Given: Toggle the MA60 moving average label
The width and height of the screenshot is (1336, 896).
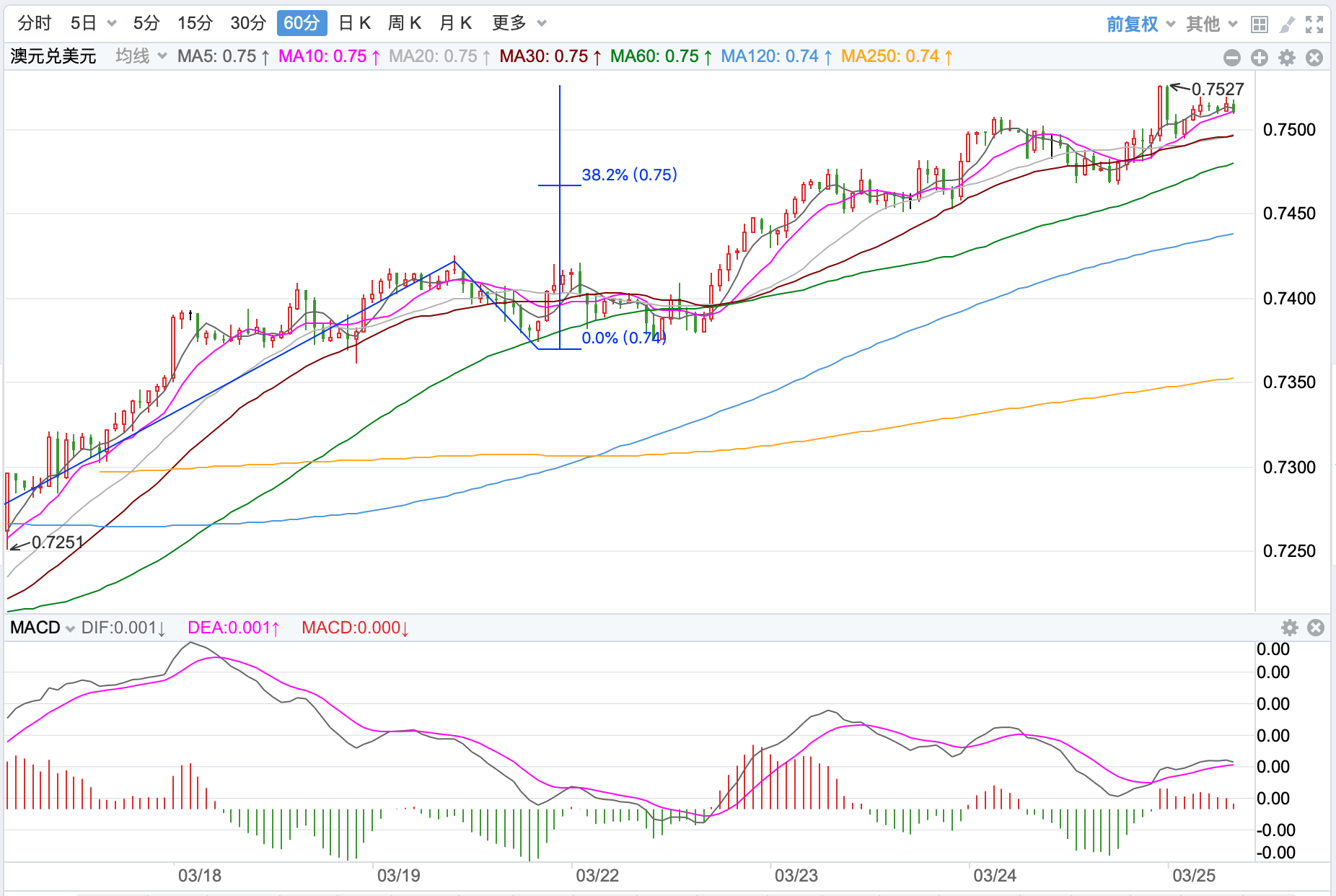Looking at the screenshot, I should pos(661,56).
